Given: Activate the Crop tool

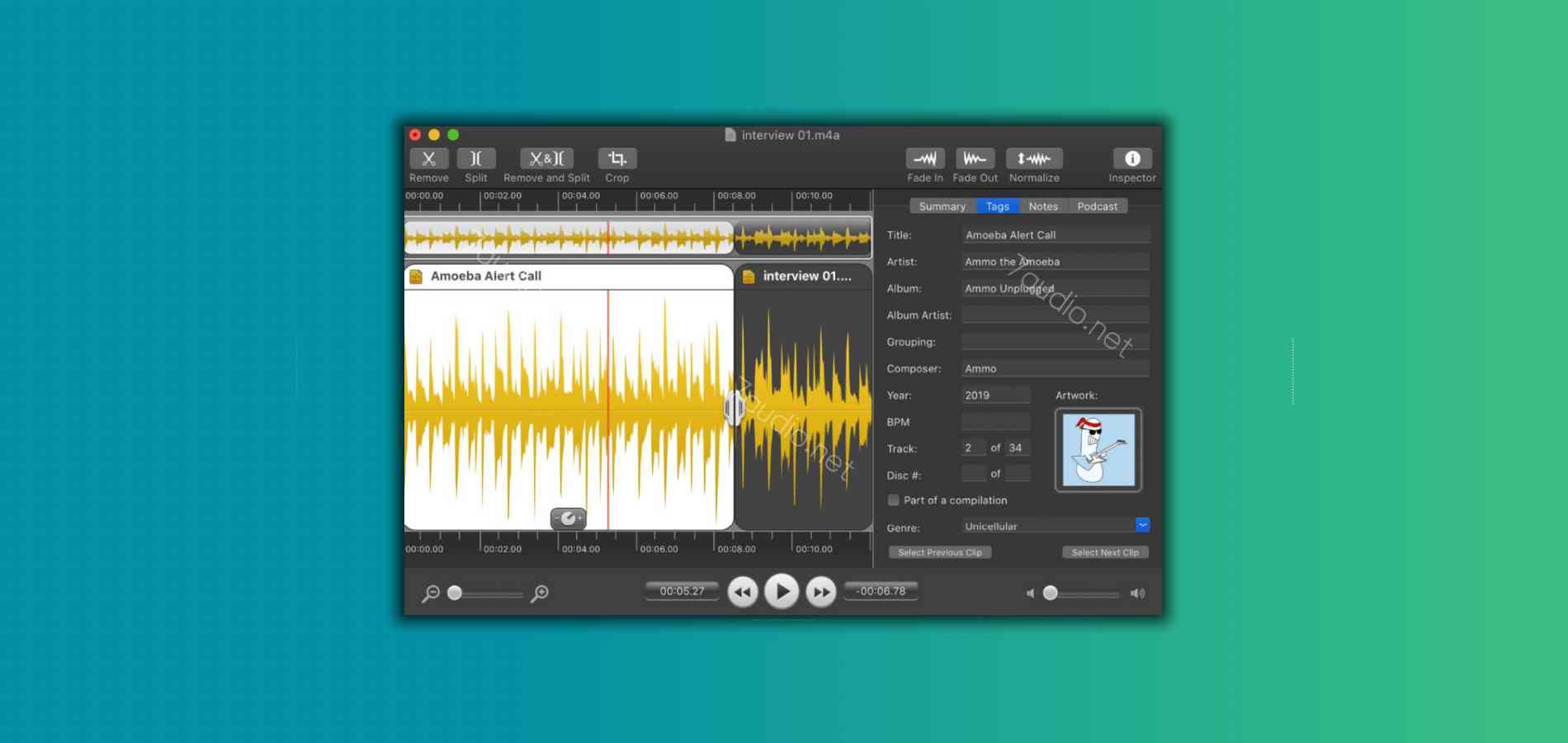Looking at the screenshot, I should pyautogui.click(x=617, y=159).
